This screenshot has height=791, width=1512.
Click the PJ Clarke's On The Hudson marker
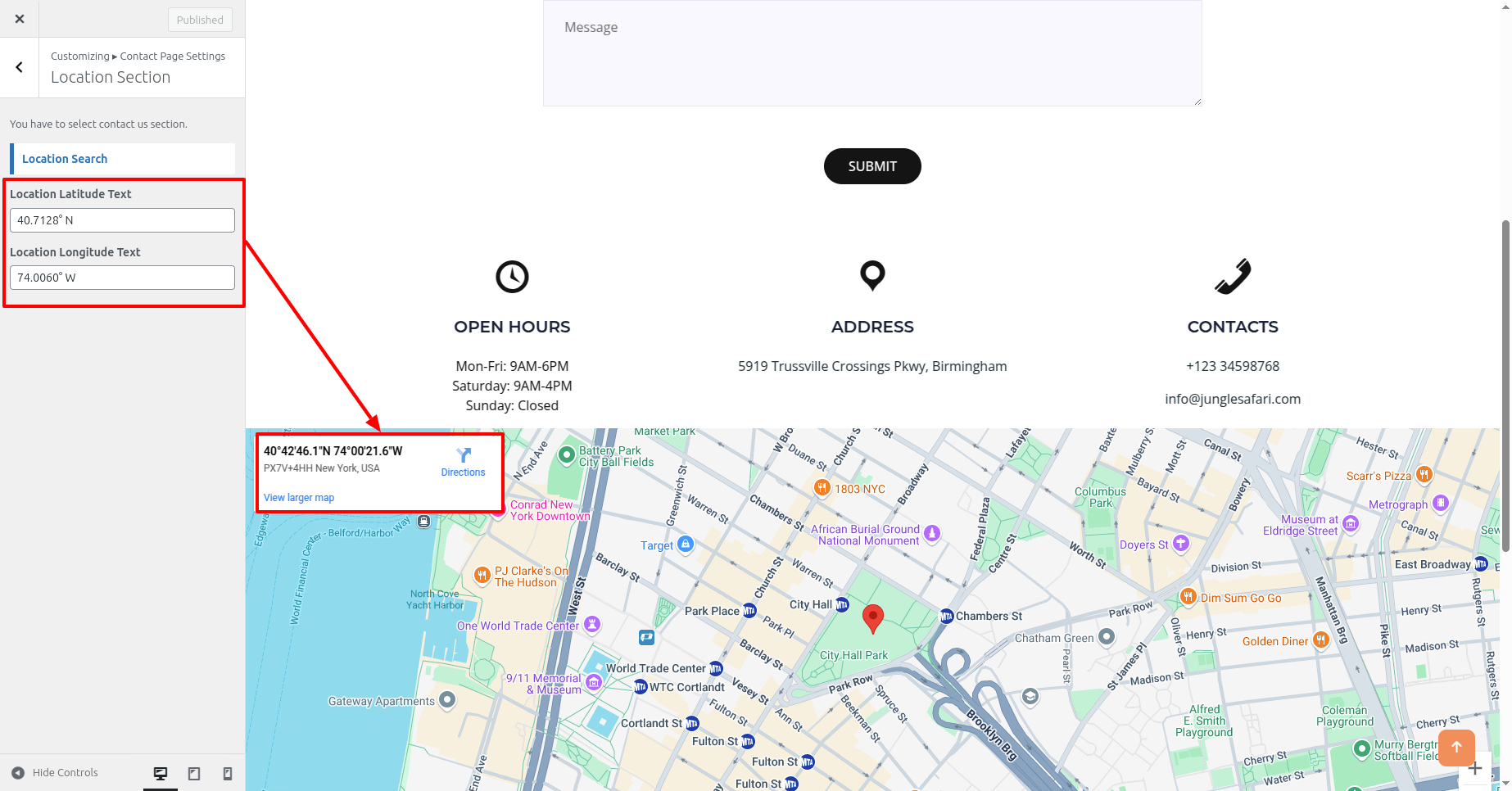tap(482, 576)
